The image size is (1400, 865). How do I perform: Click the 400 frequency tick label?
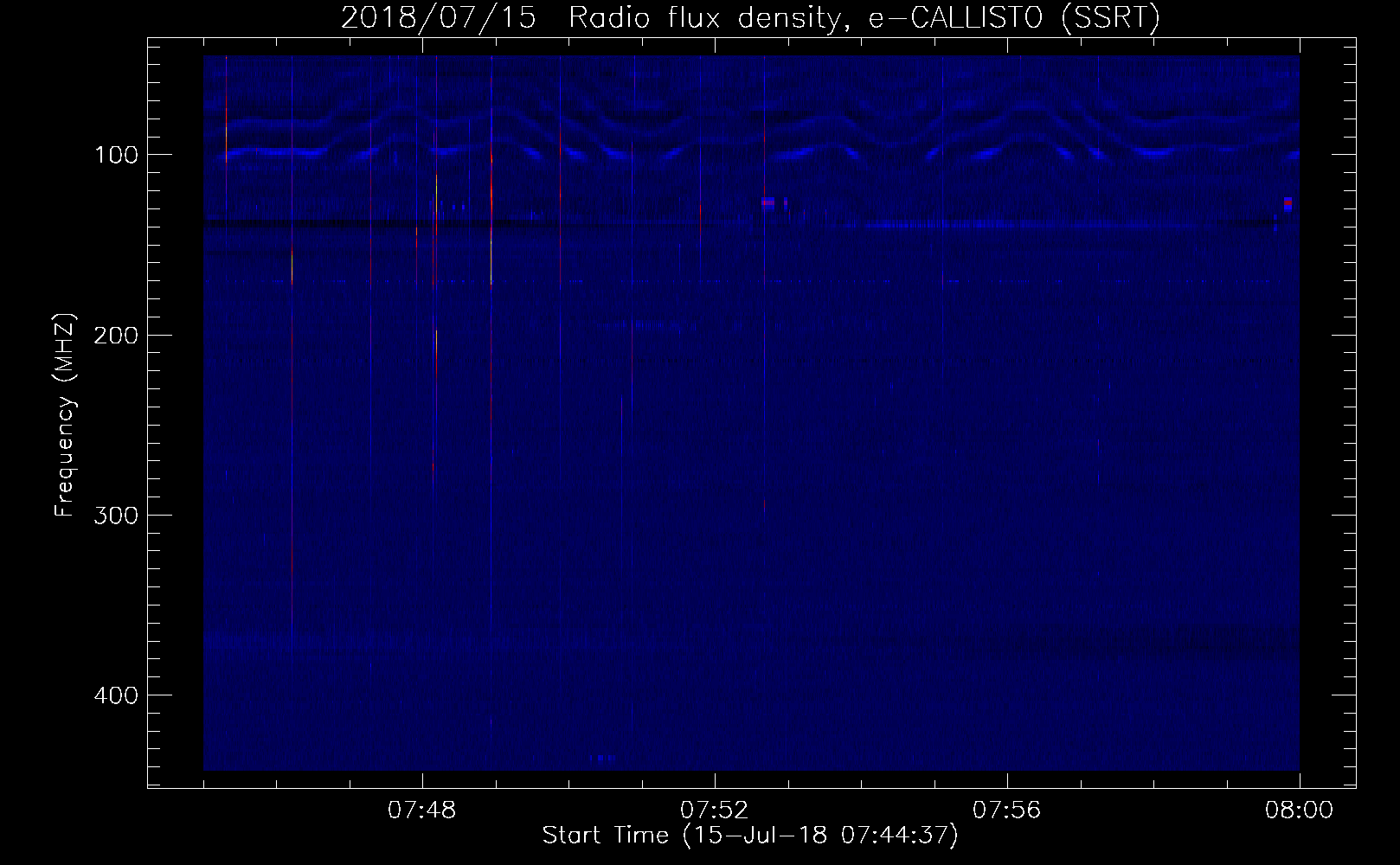[116, 695]
